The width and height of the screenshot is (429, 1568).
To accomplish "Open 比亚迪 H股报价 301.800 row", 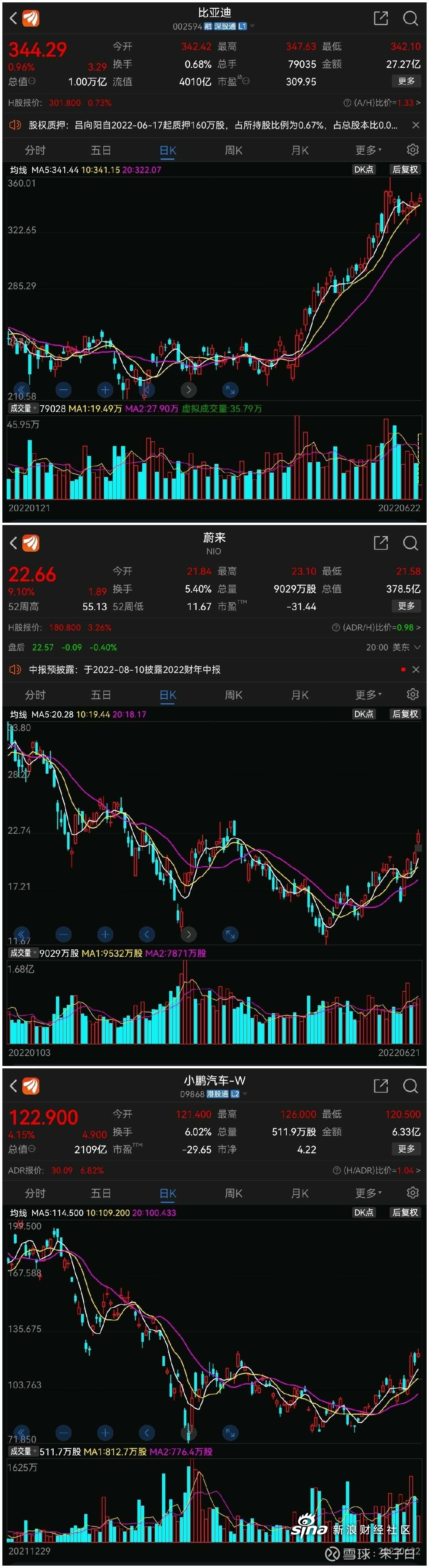I will [x=214, y=103].
